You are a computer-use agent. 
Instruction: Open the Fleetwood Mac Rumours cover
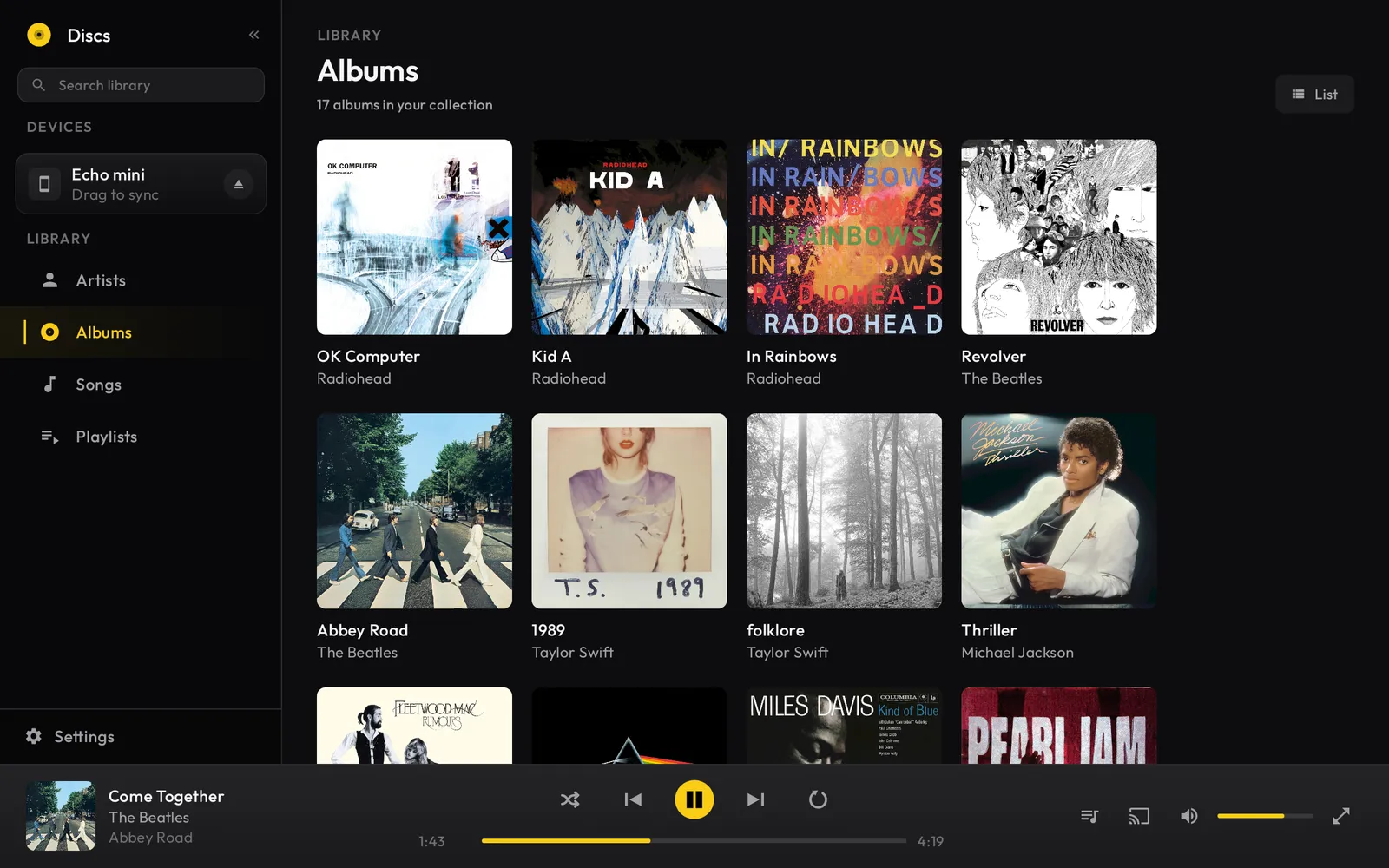tap(414, 726)
